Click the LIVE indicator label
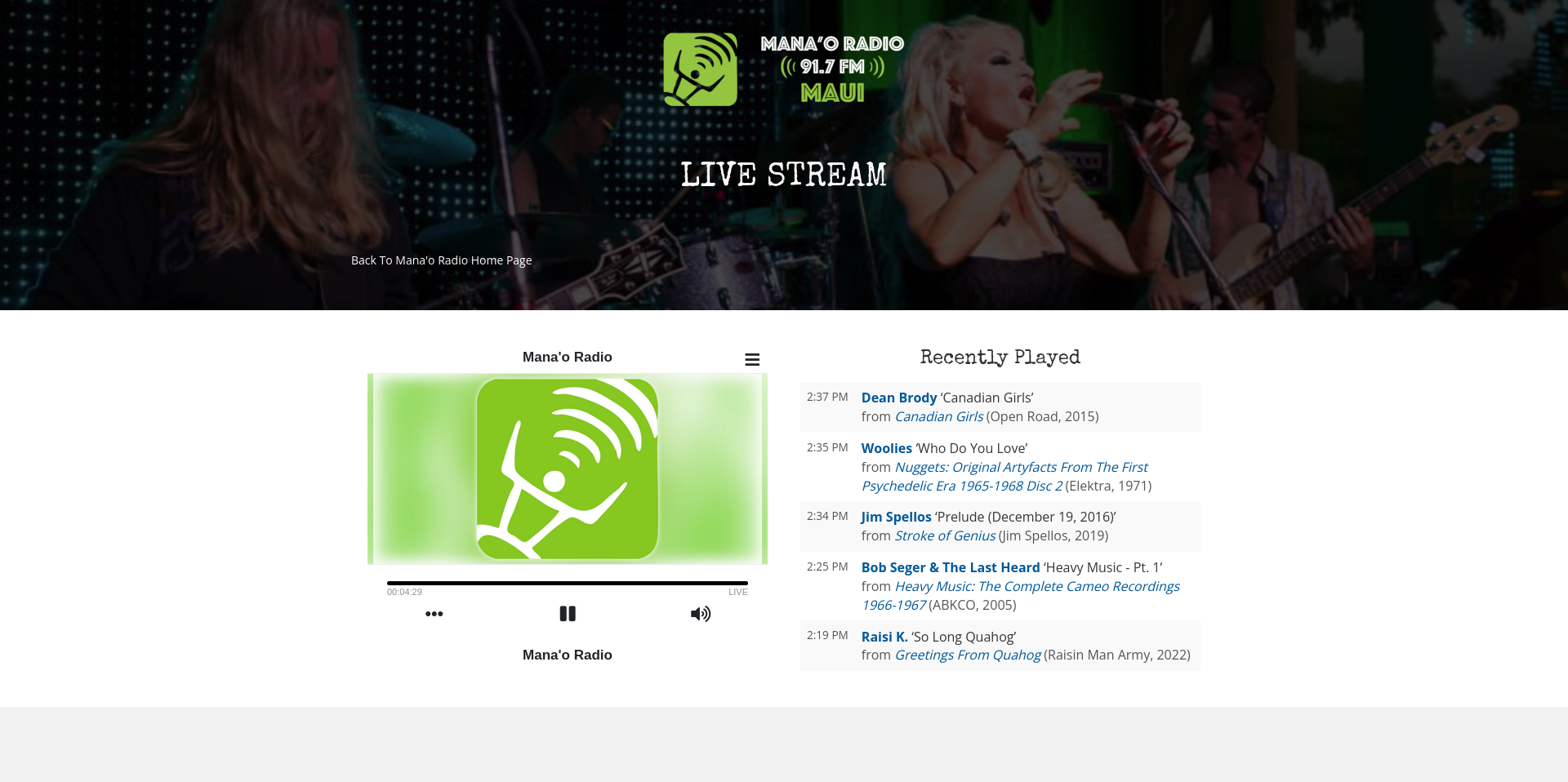The width and height of the screenshot is (1568, 782). tap(738, 592)
